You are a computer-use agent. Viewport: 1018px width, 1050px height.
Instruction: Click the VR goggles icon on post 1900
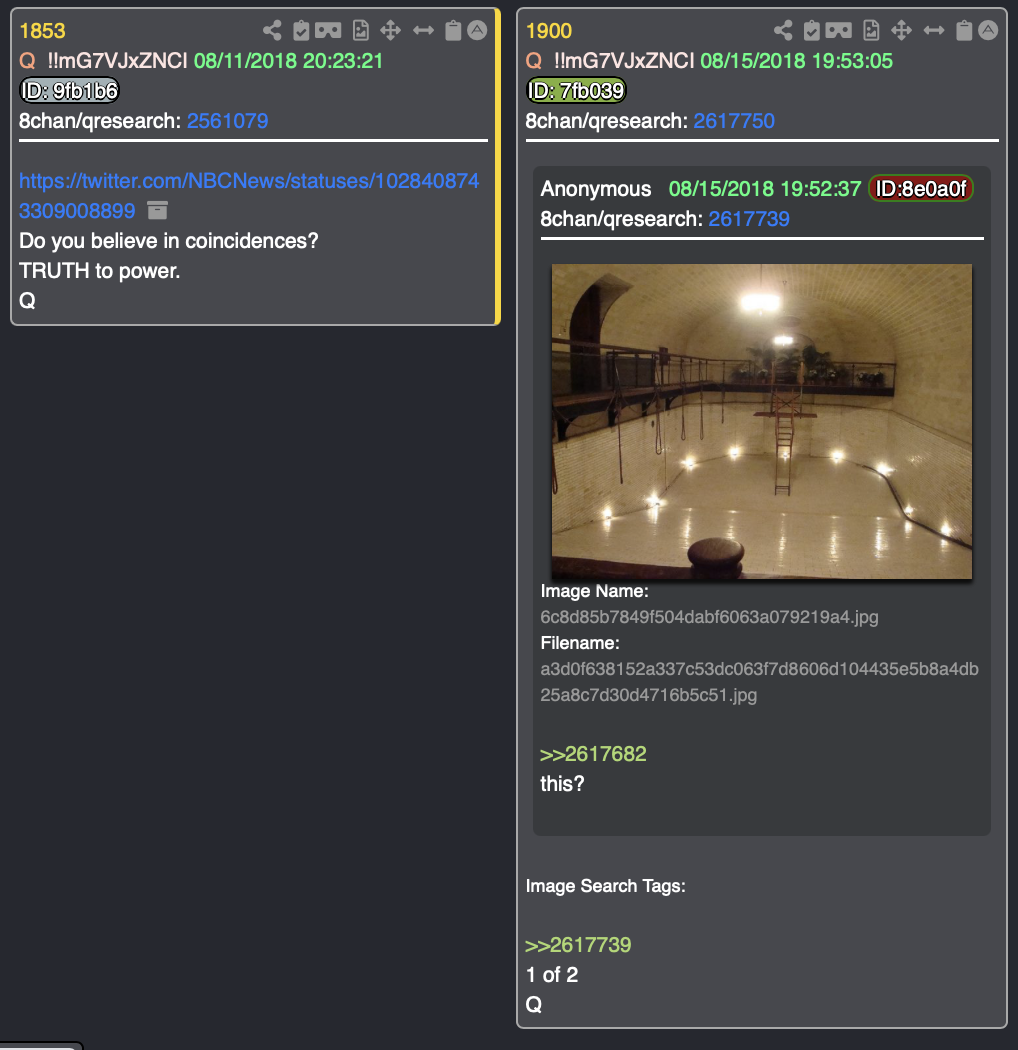tap(839, 30)
